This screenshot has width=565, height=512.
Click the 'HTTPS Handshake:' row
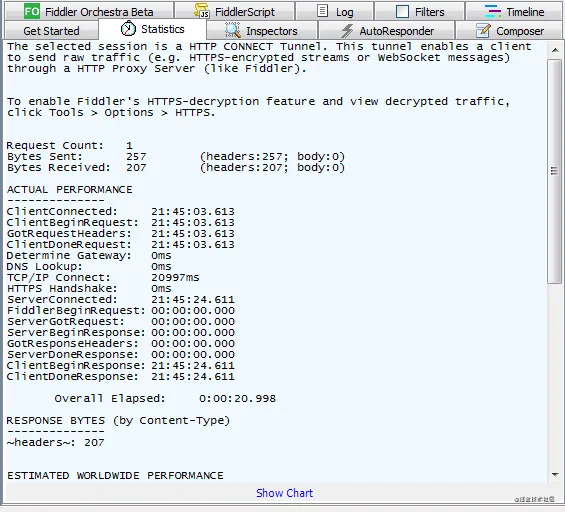89,289
